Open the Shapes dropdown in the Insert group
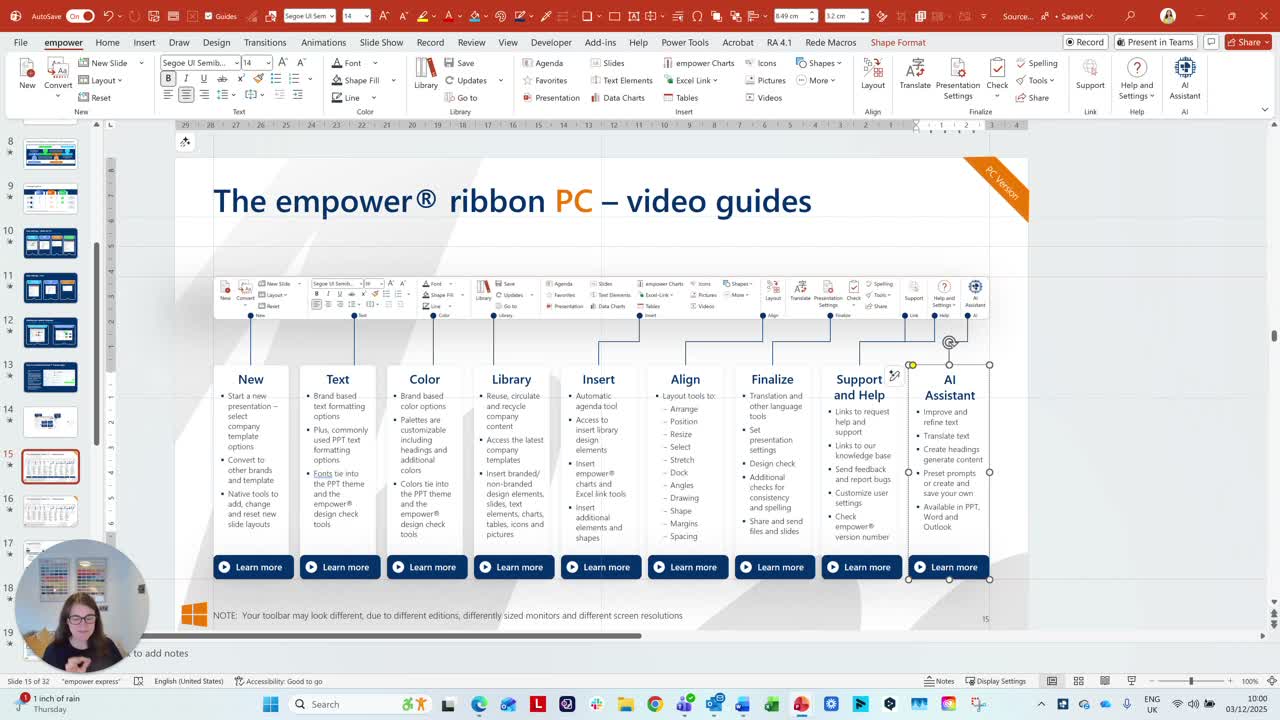Image resolution: width=1280 pixels, height=720 pixels. coord(819,63)
